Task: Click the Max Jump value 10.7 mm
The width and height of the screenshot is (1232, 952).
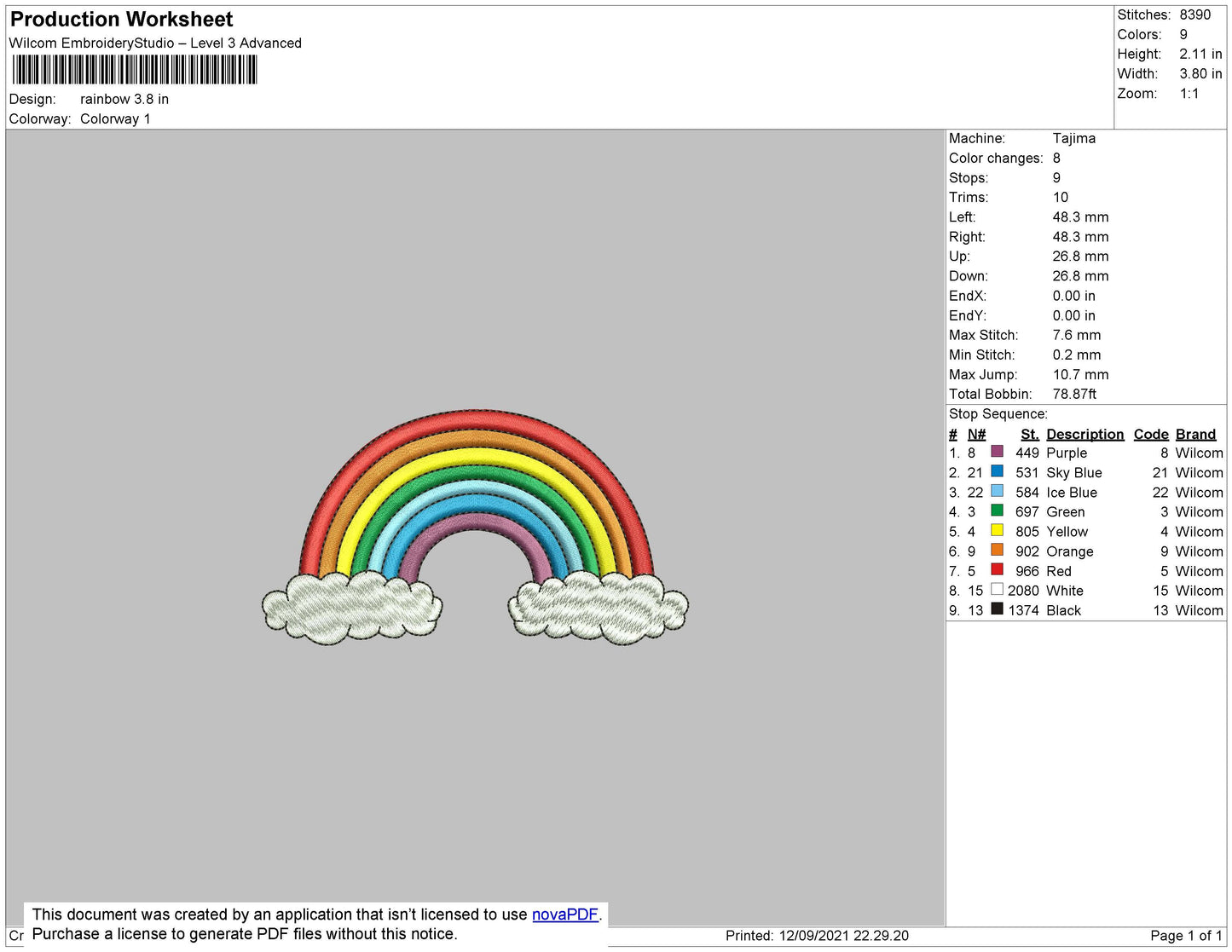Action: [1080, 374]
